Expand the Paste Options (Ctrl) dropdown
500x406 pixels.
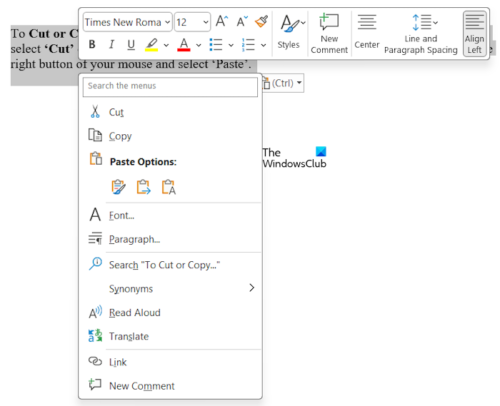(x=283, y=83)
